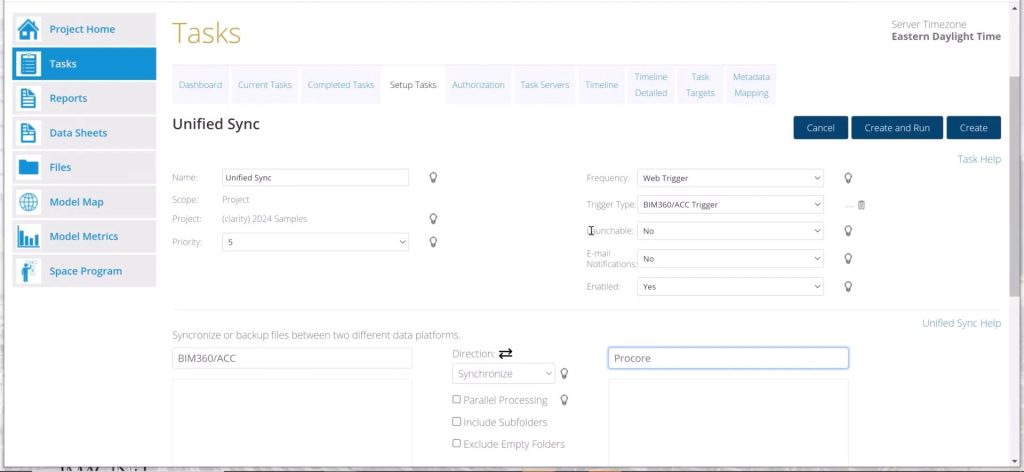Click the lightbulb beside E-mail Notifications
The width and height of the screenshot is (1024, 472).
[x=848, y=259]
